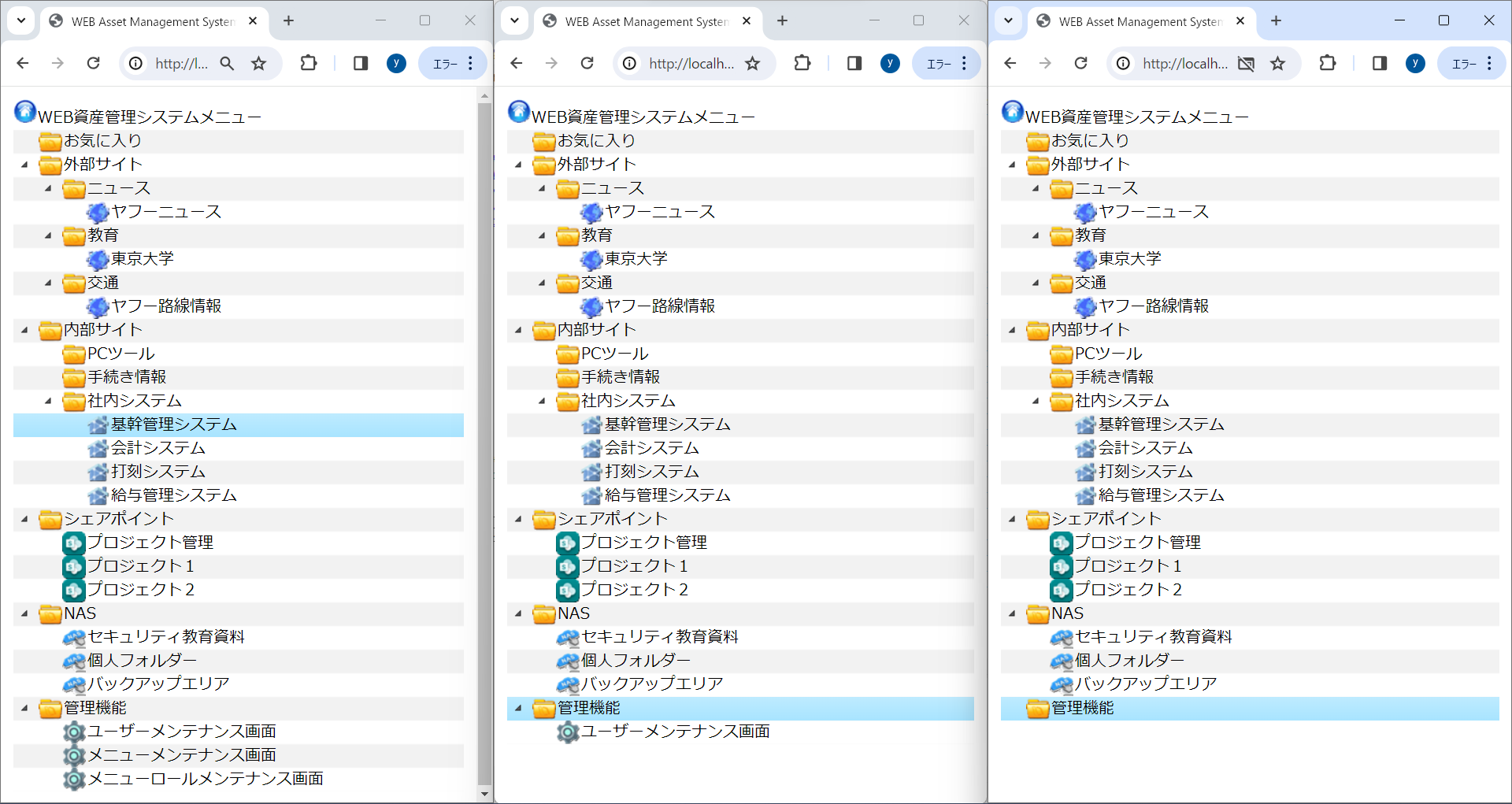Click the system icon beside 給与管理システム in right window
Image resolution: width=1512 pixels, height=804 pixels.
click(1085, 496)
